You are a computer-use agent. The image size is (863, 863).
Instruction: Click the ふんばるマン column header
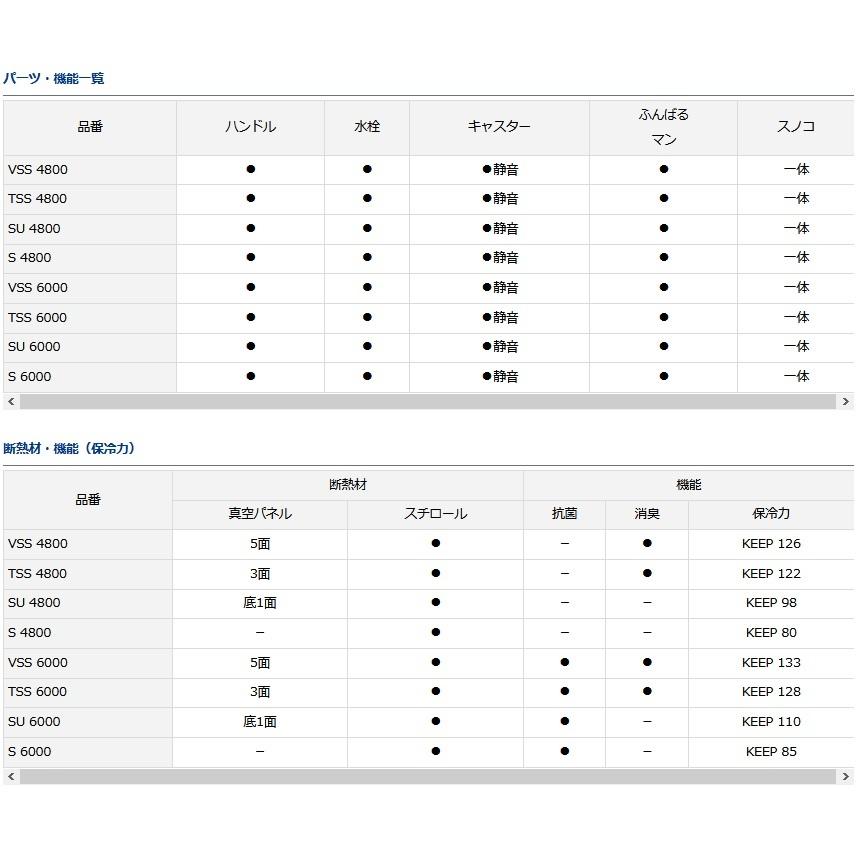[x=663, y=127]
